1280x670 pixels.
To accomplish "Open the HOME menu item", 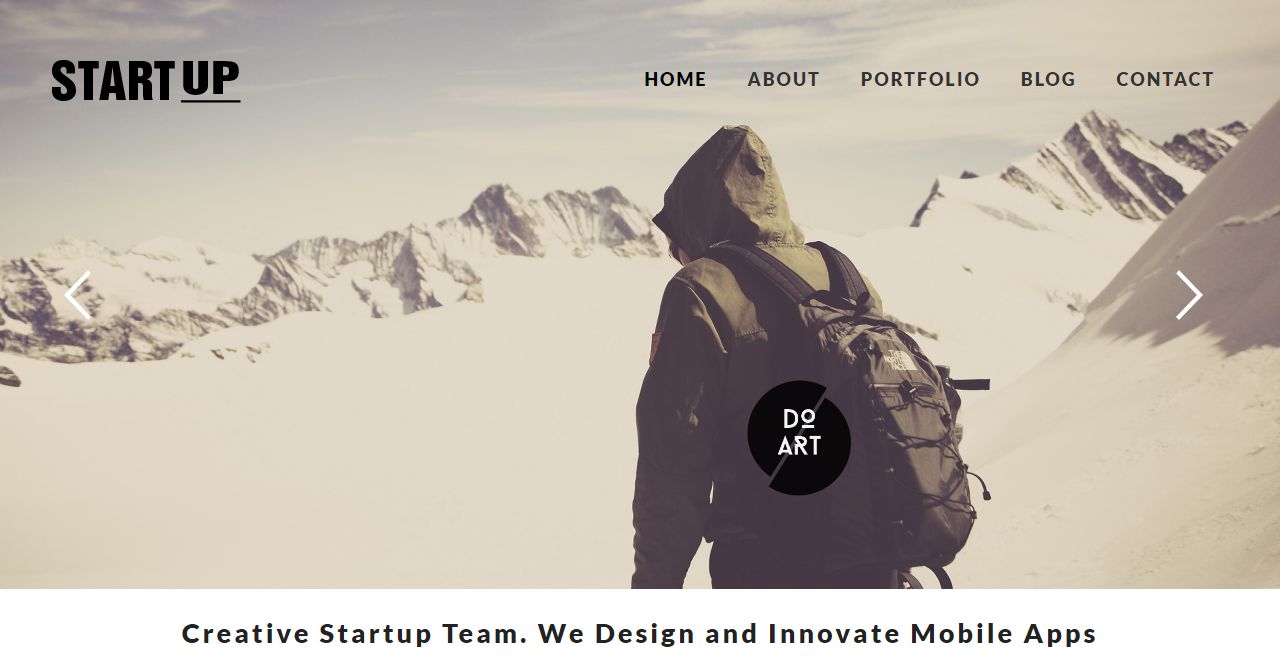I will pos(675,79).
